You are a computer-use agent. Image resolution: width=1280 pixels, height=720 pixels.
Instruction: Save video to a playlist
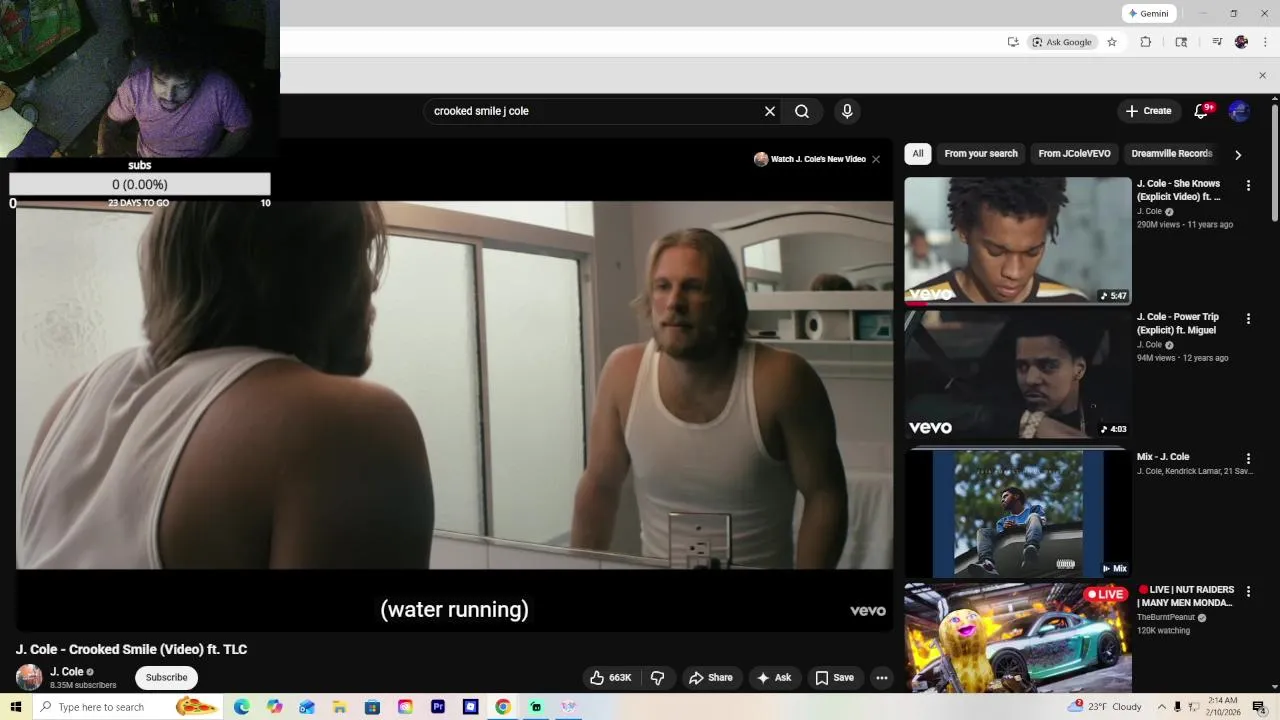(x=835, y=678)
